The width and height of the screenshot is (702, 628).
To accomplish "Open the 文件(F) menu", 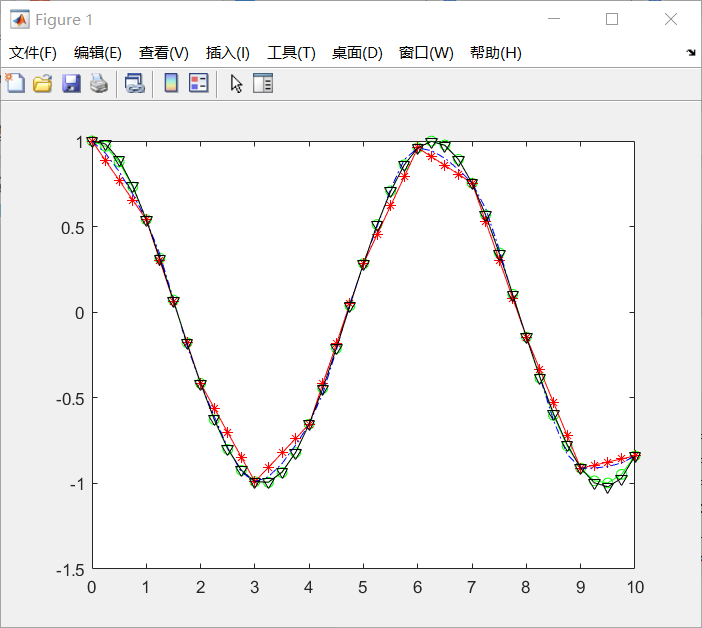I will [33, 53].
